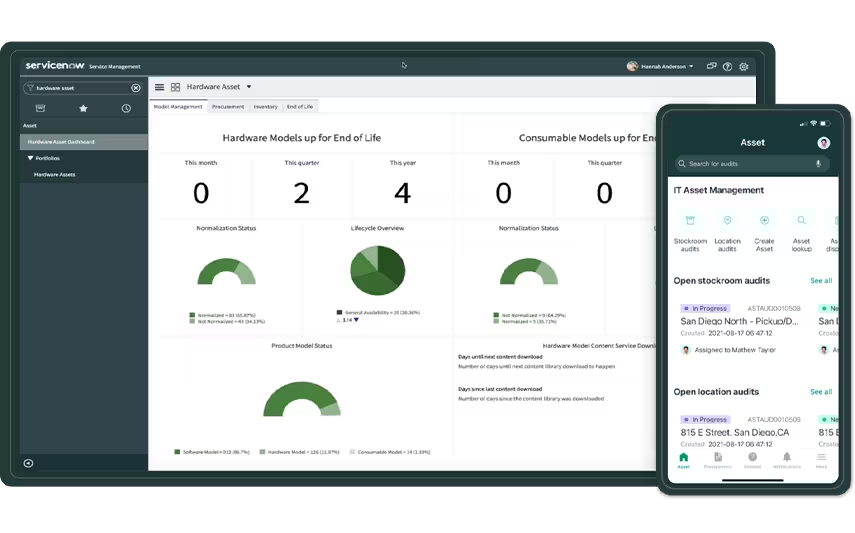The height and width of the screenshot is (533, 855).
Task: Tap In Progress badge on location audit
Action: (x=705, y=420)
